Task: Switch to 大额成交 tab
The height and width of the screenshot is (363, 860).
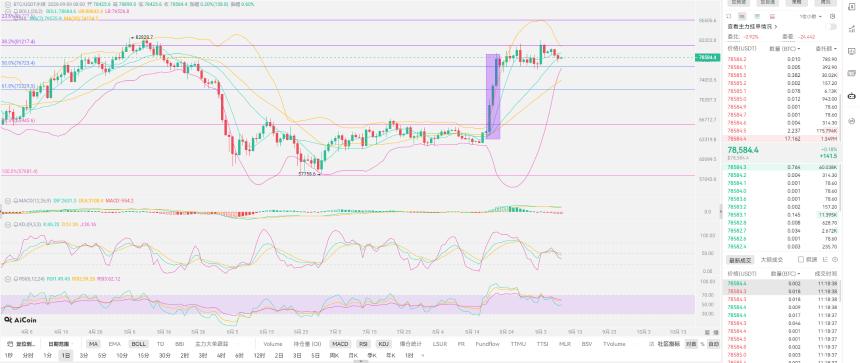Action: [x=771, y=259]
